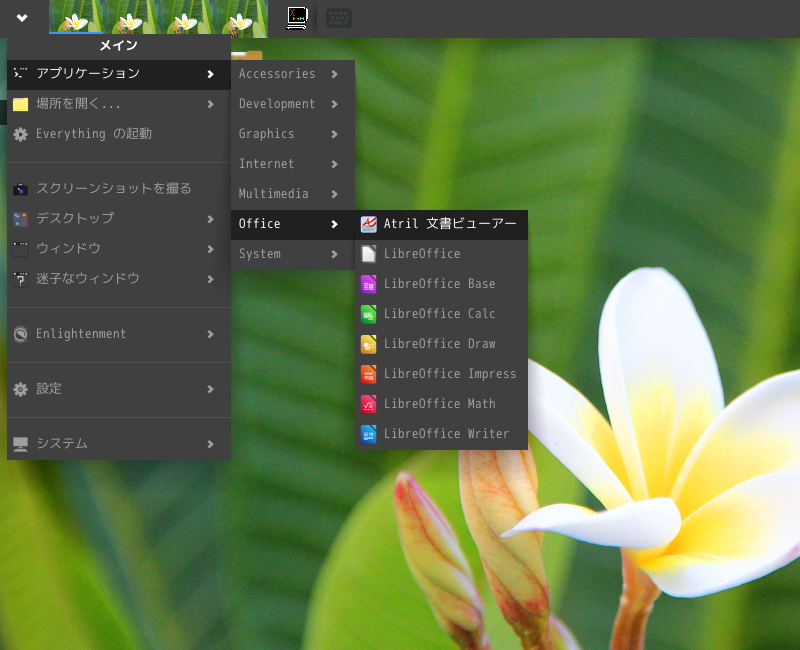Click the down-chevron main menu button

[x=22, y=18]
